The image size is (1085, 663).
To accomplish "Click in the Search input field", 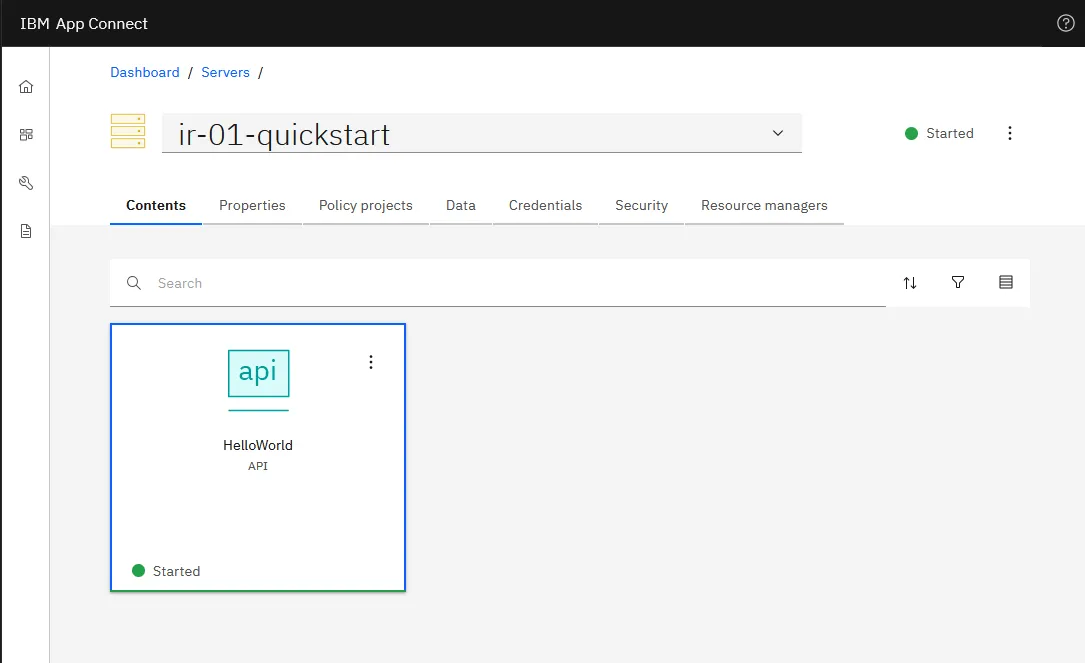I will (498, 282).
